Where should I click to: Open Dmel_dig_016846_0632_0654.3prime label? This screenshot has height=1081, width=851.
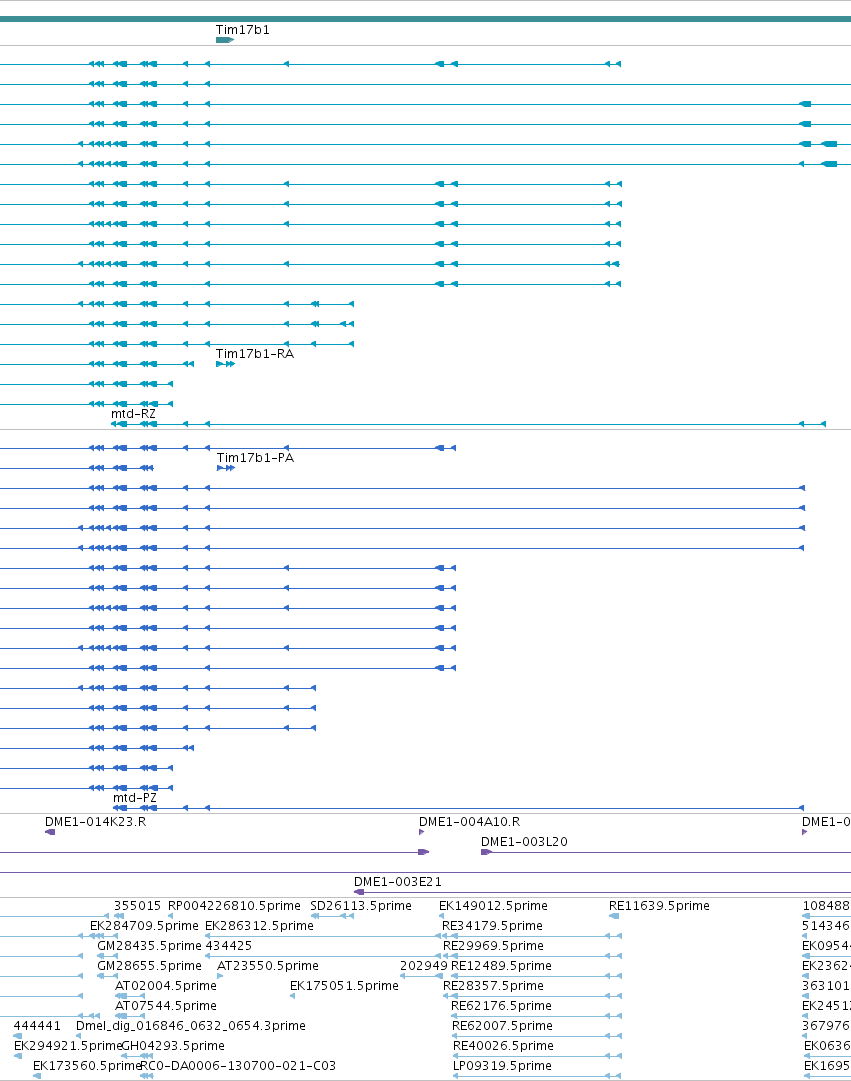[x=190, y=1026]
